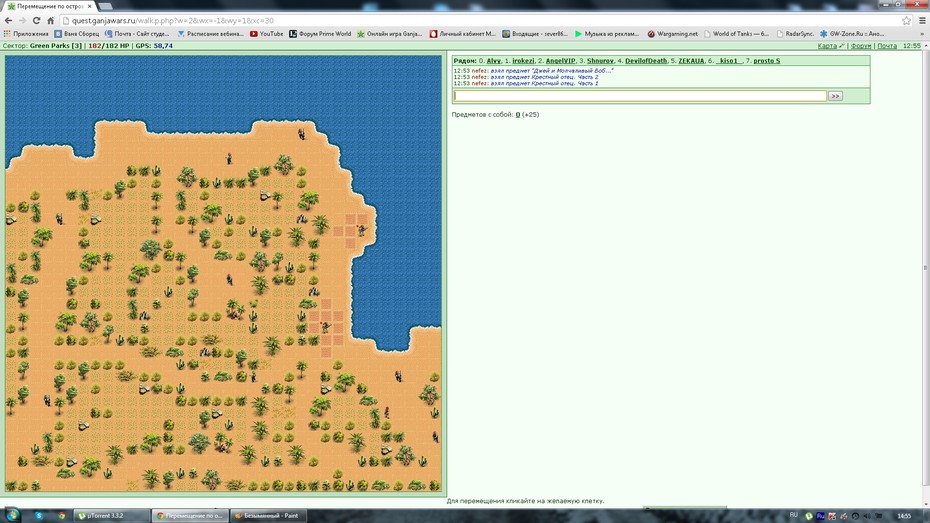Open the GW-Zone.Ru bookmark

[x=851, y=34]
